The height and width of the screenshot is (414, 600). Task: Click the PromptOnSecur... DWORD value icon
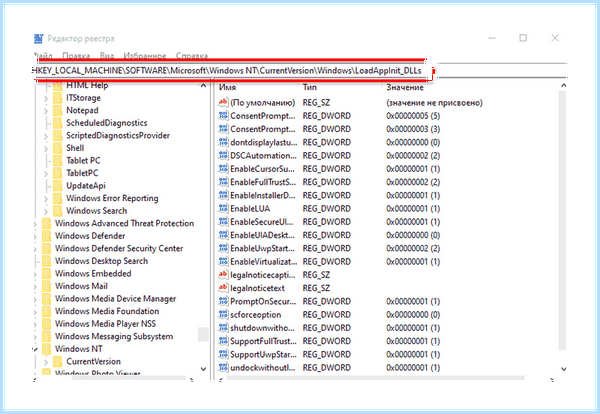pyautogui.click(x=223, y=301)
